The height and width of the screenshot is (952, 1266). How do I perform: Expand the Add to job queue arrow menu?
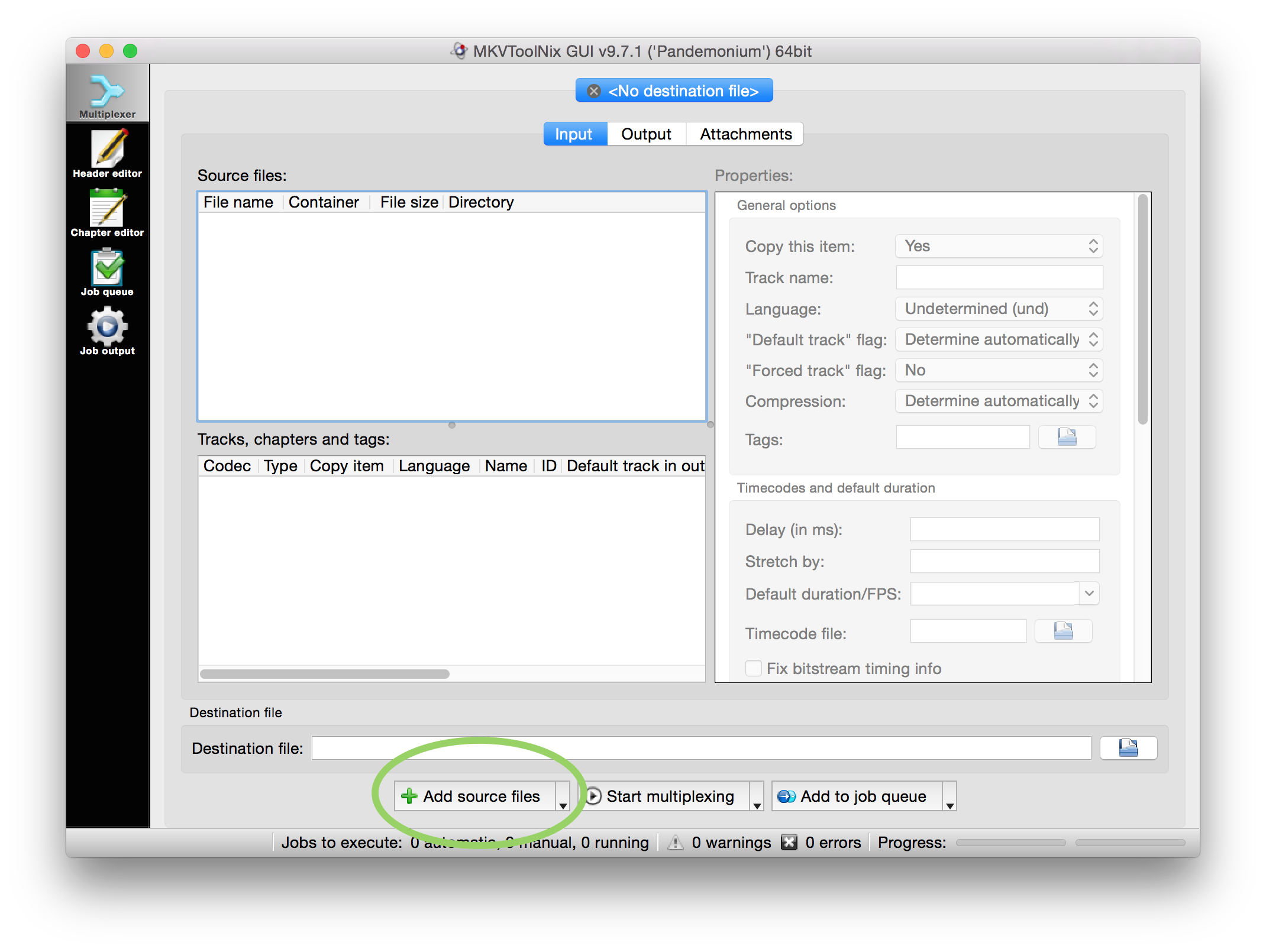click(x=949, y=797)
